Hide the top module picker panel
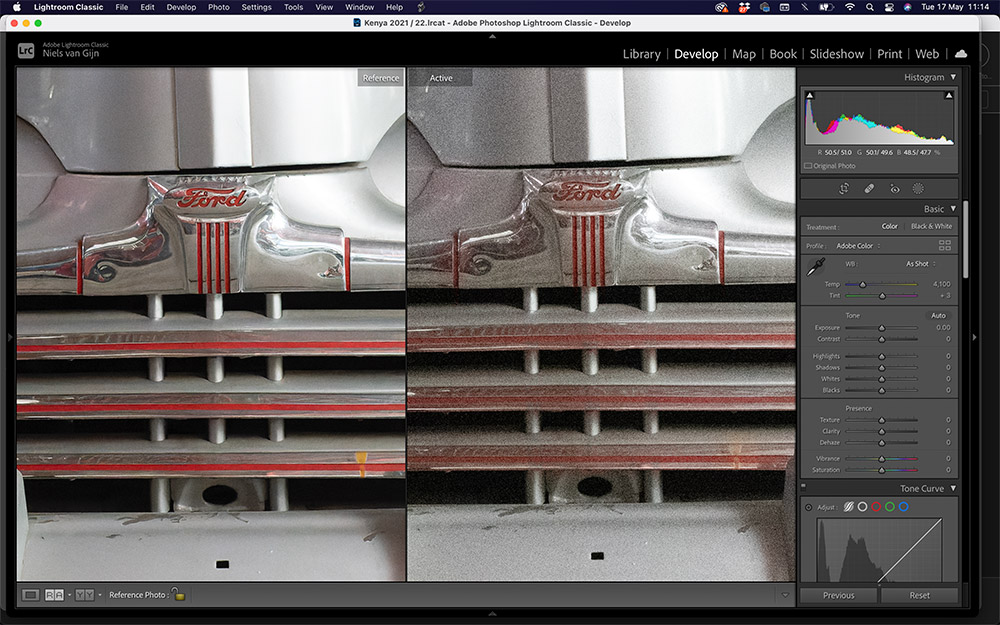The image size is (1000, 625). (492, 36)
